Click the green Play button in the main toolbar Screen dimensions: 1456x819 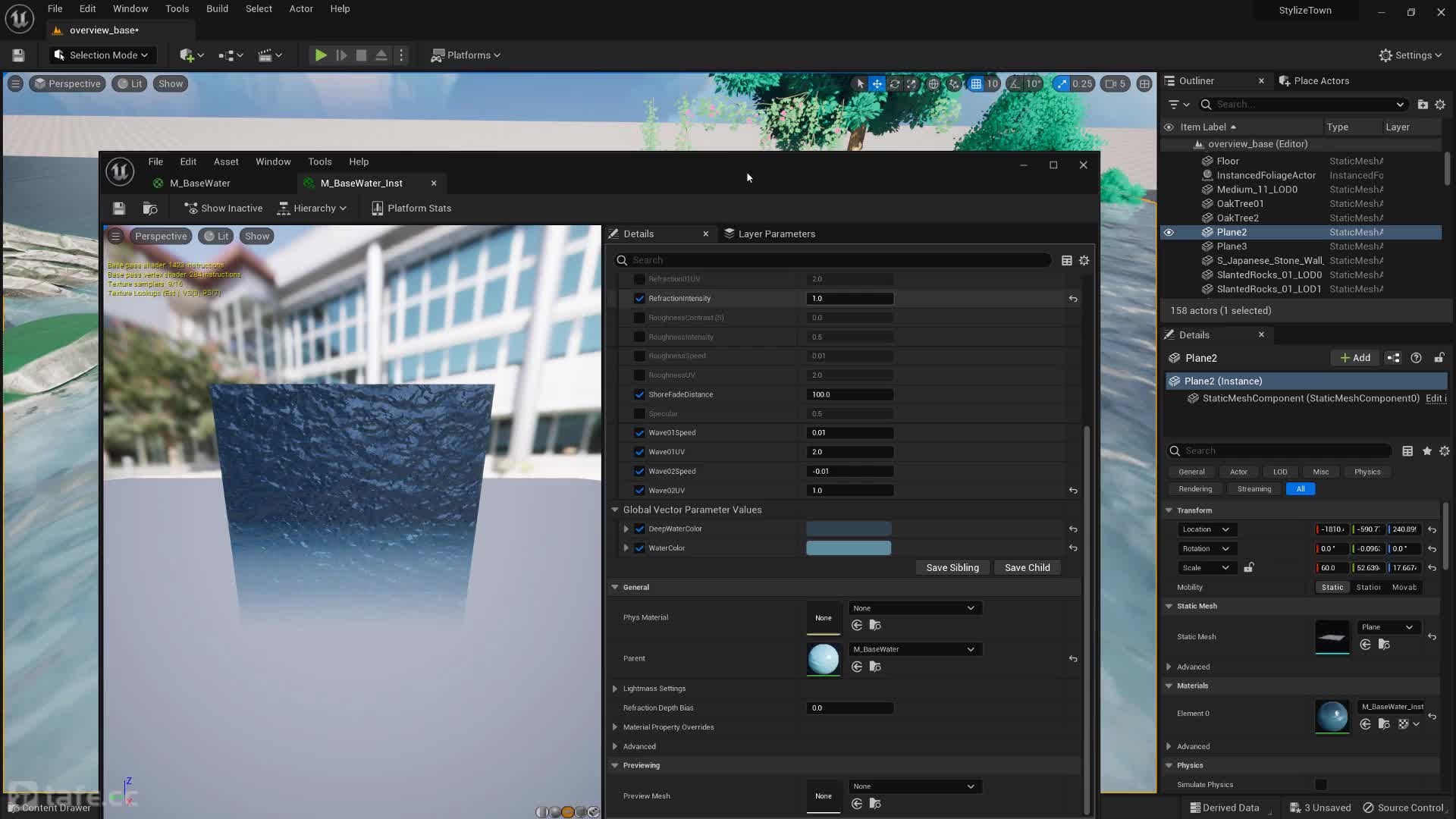pos(321,55)
